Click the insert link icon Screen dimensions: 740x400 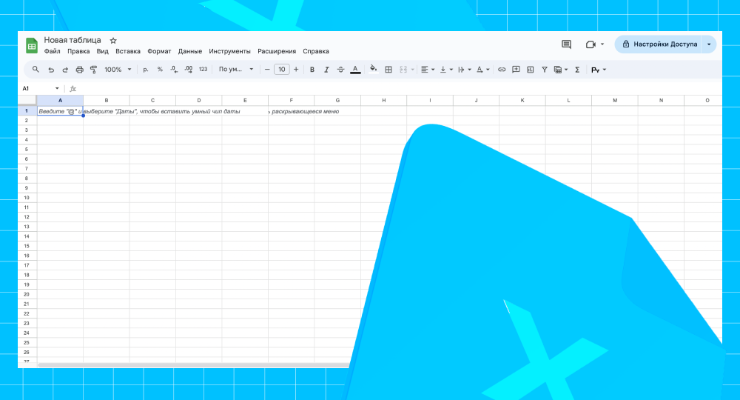click(502, 70)
